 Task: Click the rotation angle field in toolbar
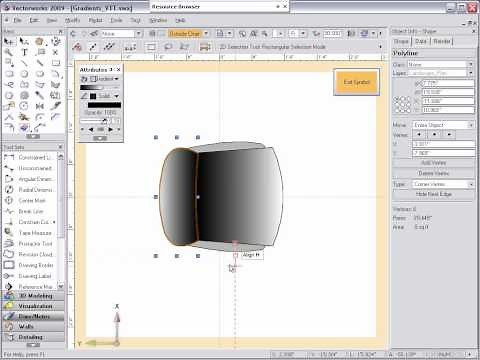click(x=332, y=34)
